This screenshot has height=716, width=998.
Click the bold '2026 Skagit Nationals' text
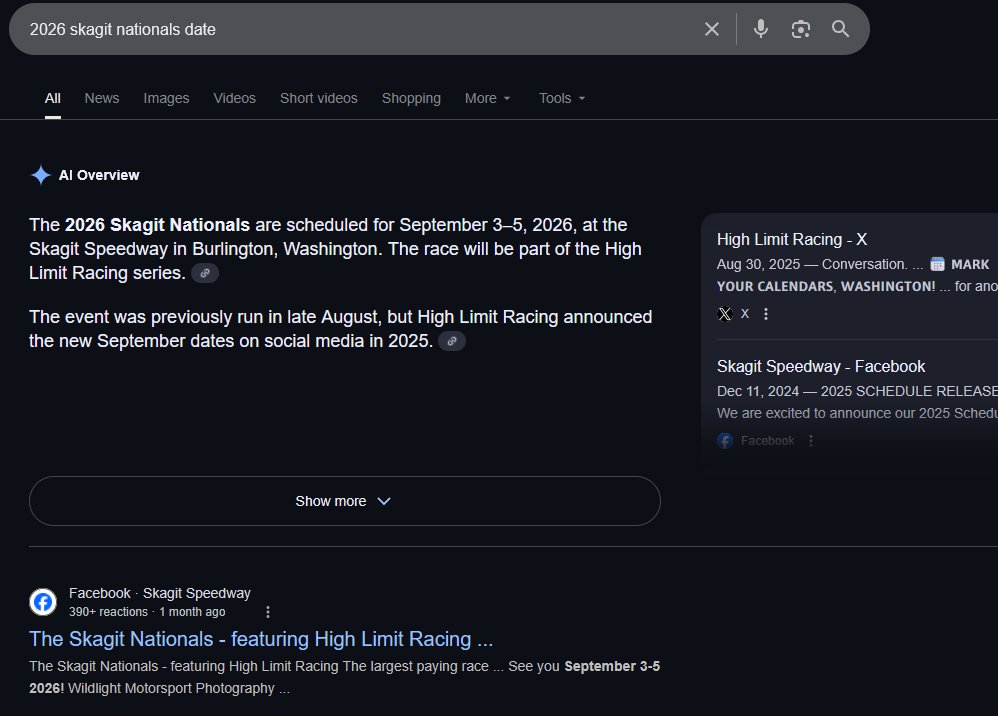pos(157,225)
